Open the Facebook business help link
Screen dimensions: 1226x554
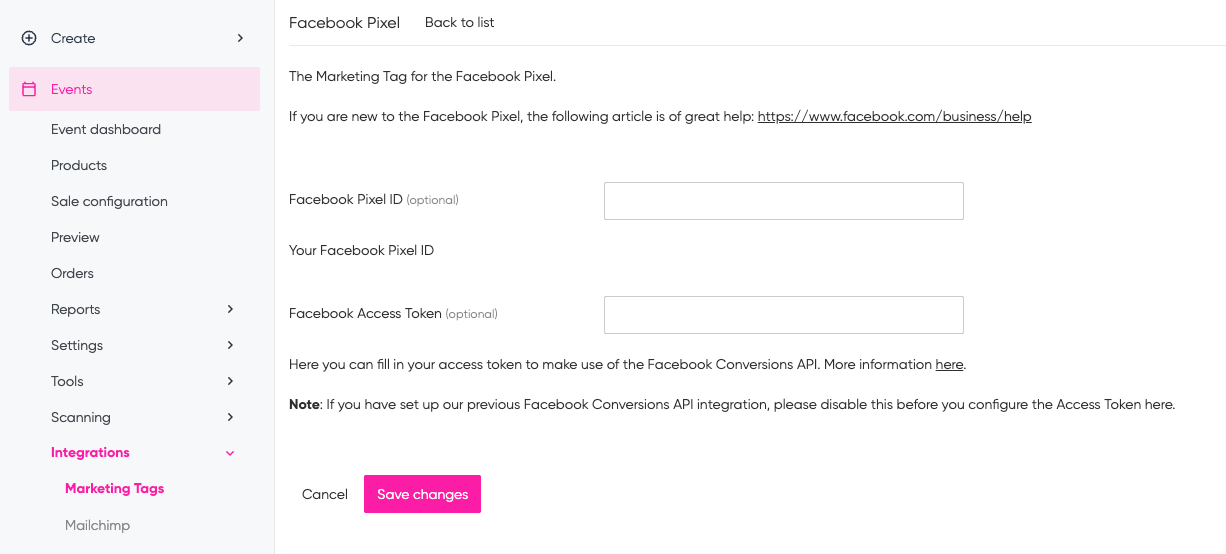[x=894, y=116]
